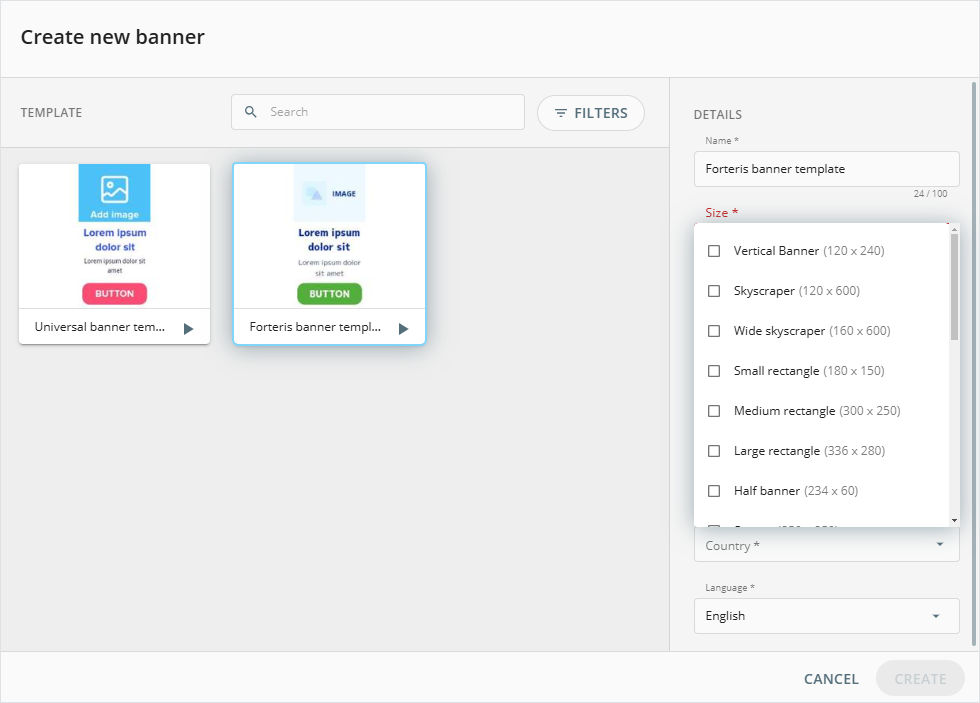980x703 pixels.
Task: Select Large rectangle (336 x 280) option
Action: [x=808, y=451]
